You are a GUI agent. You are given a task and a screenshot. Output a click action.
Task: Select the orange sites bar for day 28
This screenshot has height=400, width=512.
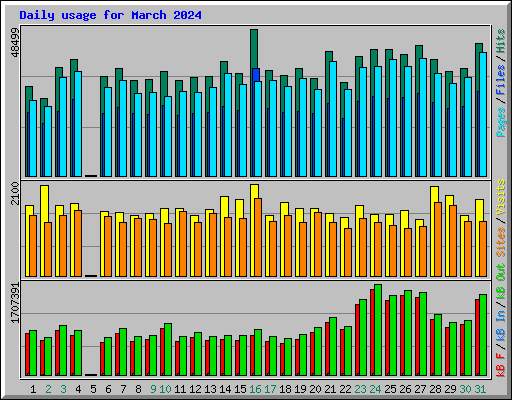point(438,239)
